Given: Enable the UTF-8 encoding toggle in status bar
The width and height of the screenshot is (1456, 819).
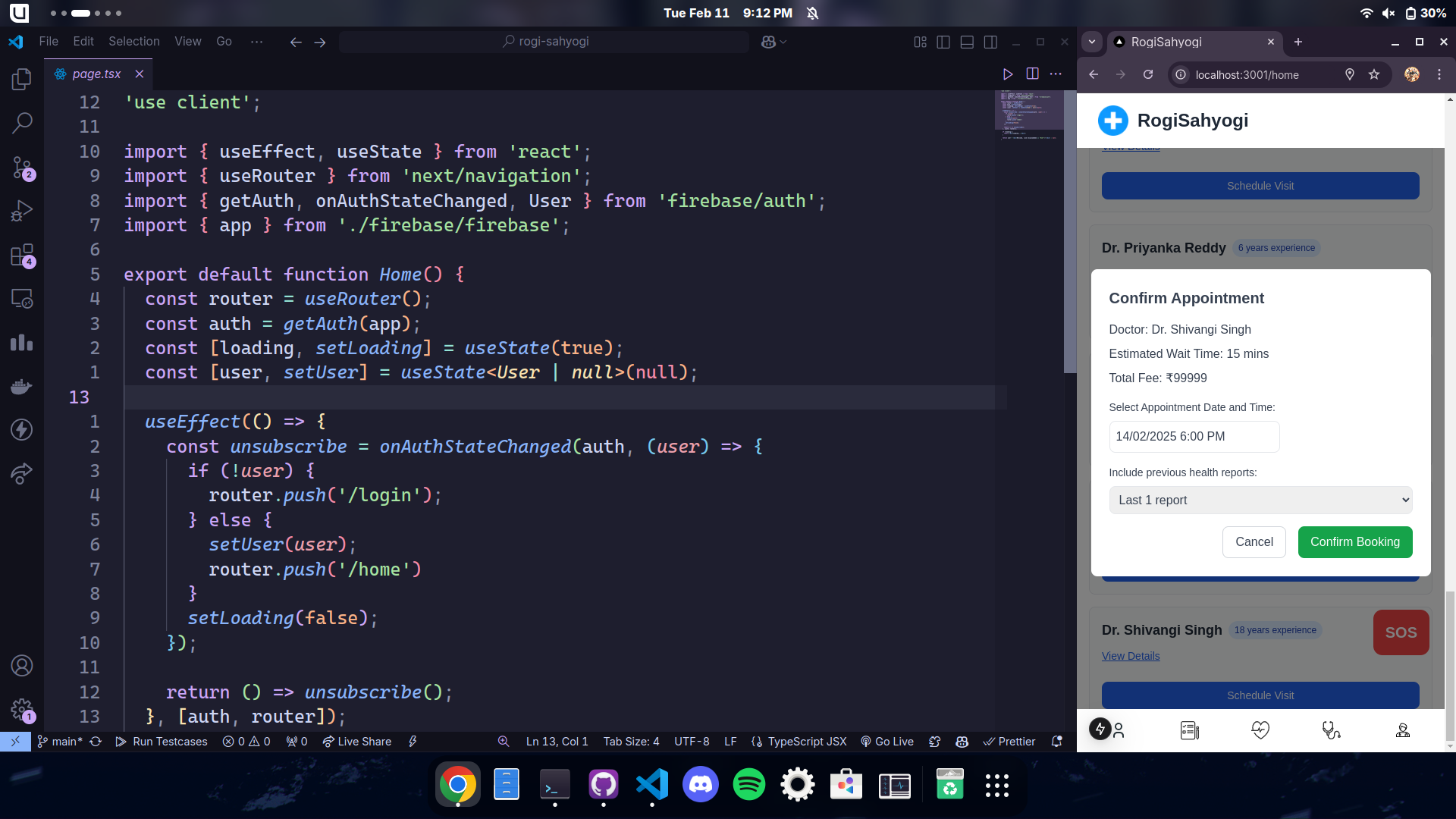Looking at the screenshot, I should (x=692, y=741).
